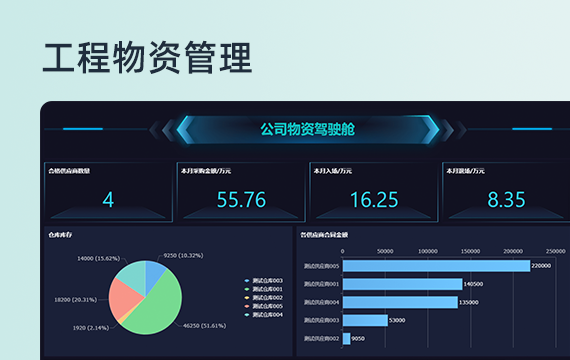This screenshot has width=570, height=360.
Task: Open the card showing 8.35
Action: 506,192
